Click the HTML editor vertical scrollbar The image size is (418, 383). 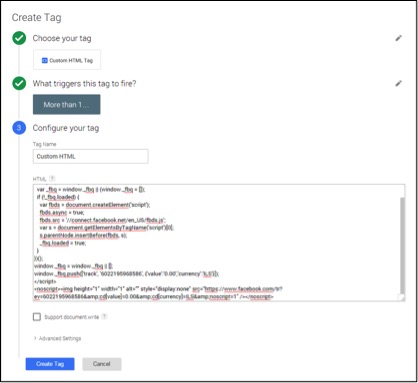tap(402, 245)
